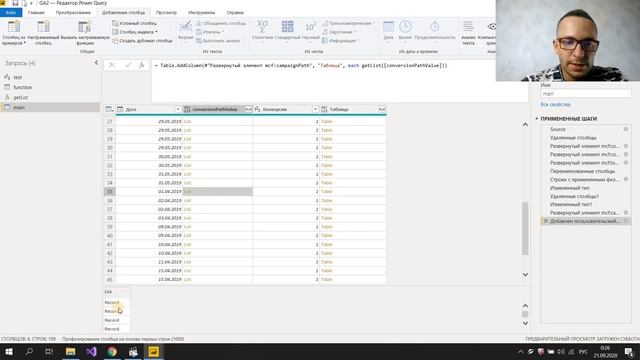The image size is (640, 360).
Task: Select the test query
Action: (x=50, y=77)
